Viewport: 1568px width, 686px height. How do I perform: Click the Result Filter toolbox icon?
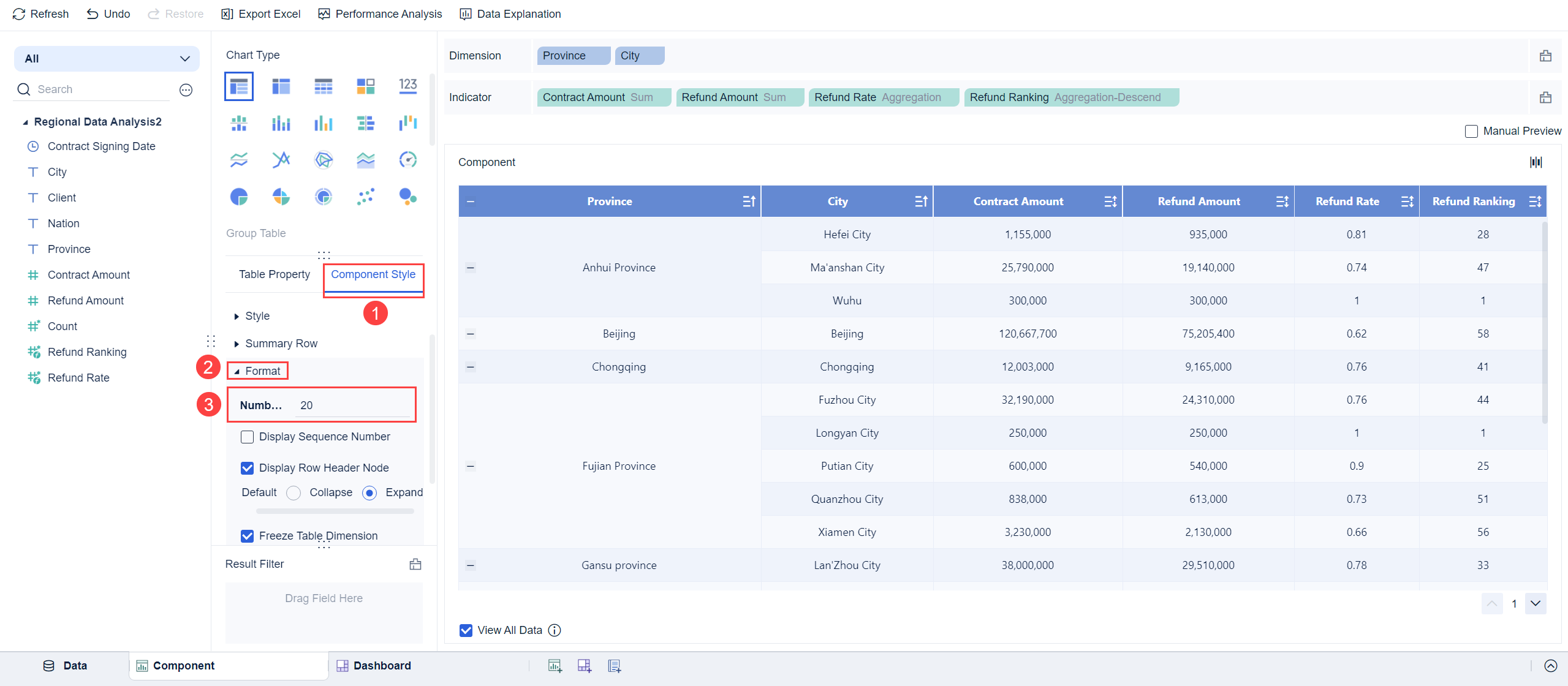point(415,564)
